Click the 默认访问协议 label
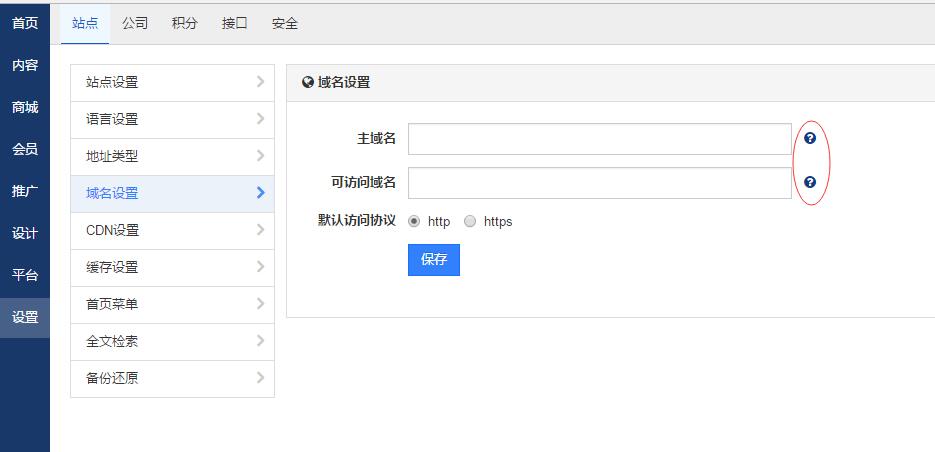The width and height of the screenshot is (935, 452). coord(357,220)
